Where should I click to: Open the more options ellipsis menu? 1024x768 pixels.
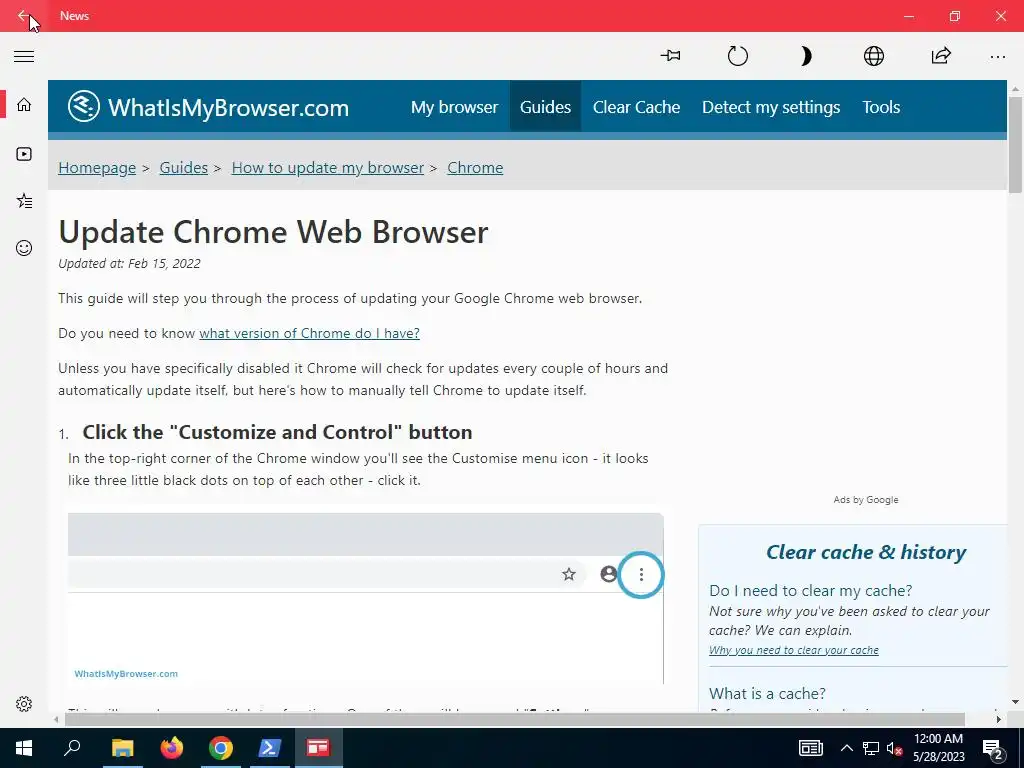click(x=998, y=57)
